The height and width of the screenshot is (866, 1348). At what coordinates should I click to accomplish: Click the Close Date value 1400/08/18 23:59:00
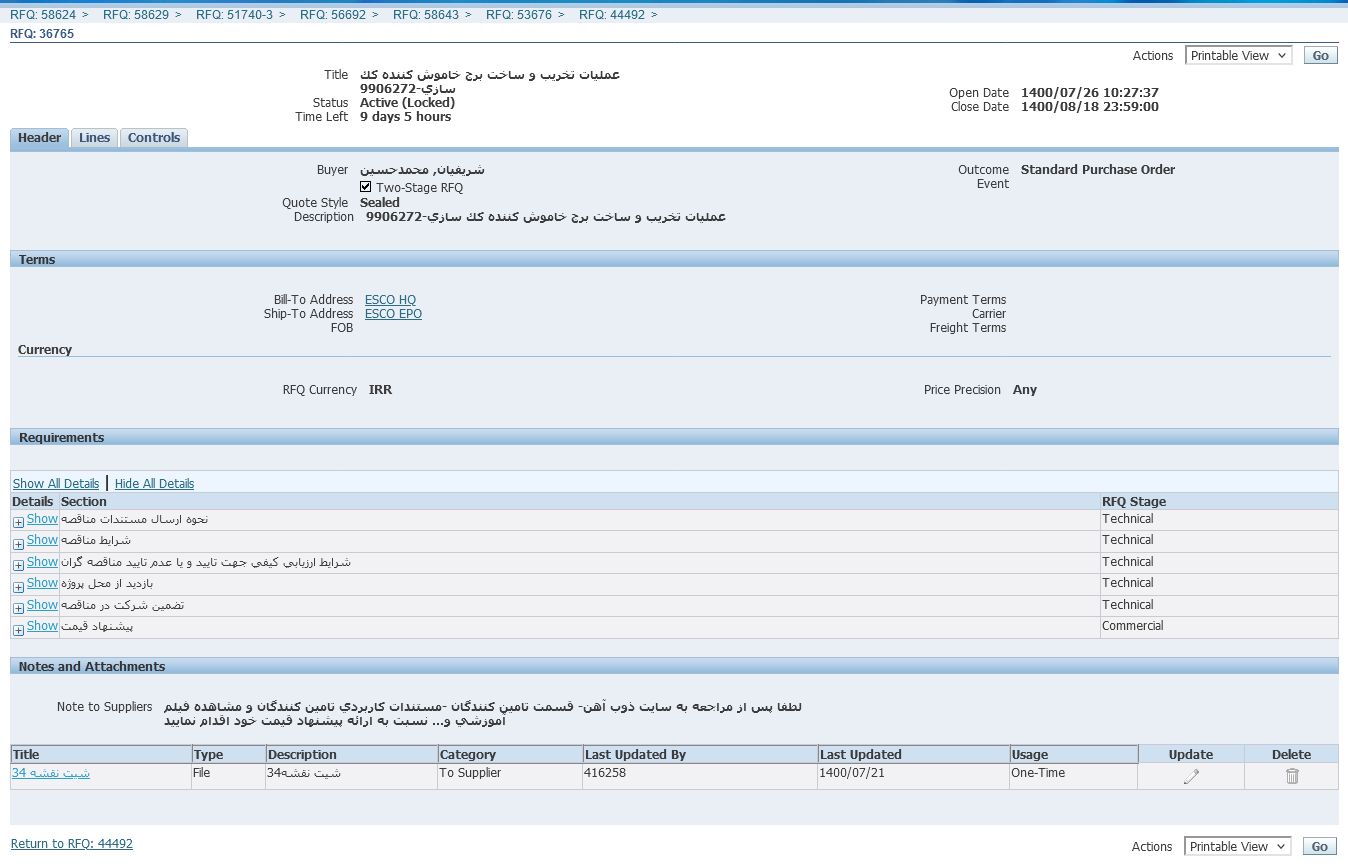tap(1090, 107)
